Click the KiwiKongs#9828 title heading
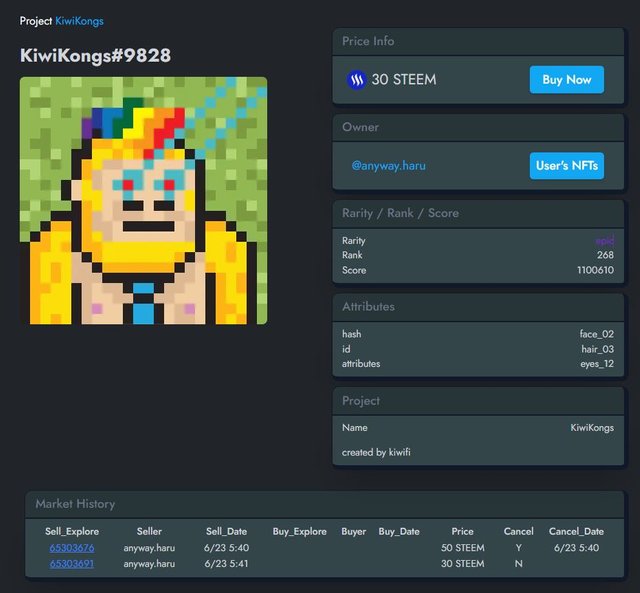 click(95, 56)
